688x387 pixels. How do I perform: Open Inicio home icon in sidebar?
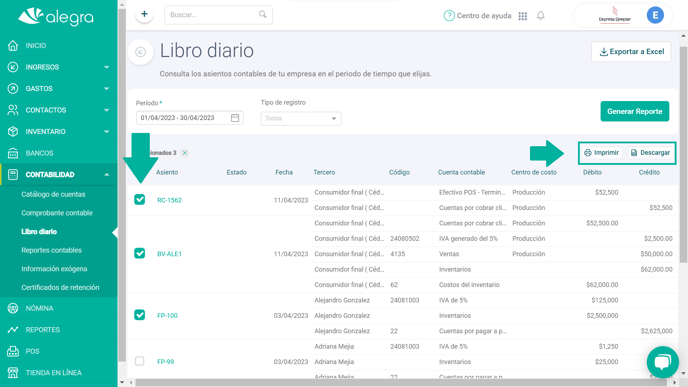[x=13, y=46]
